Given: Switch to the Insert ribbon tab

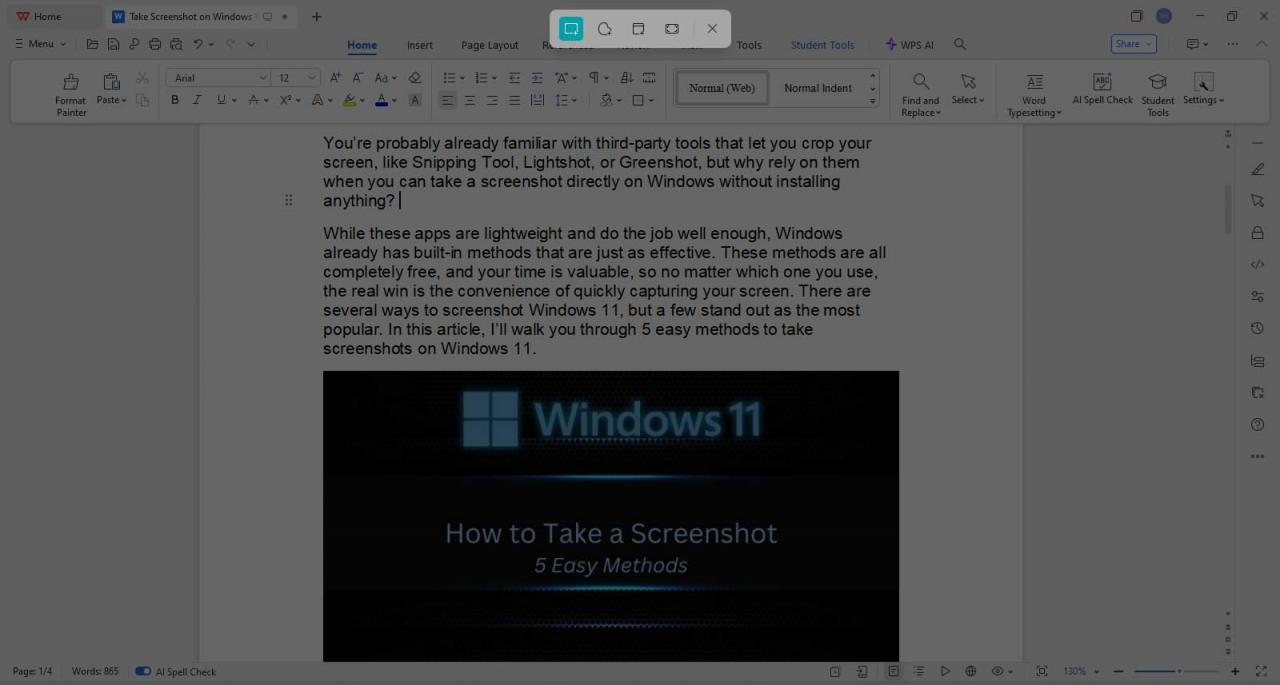Looking at the screenshot, I should pos(419,45).
